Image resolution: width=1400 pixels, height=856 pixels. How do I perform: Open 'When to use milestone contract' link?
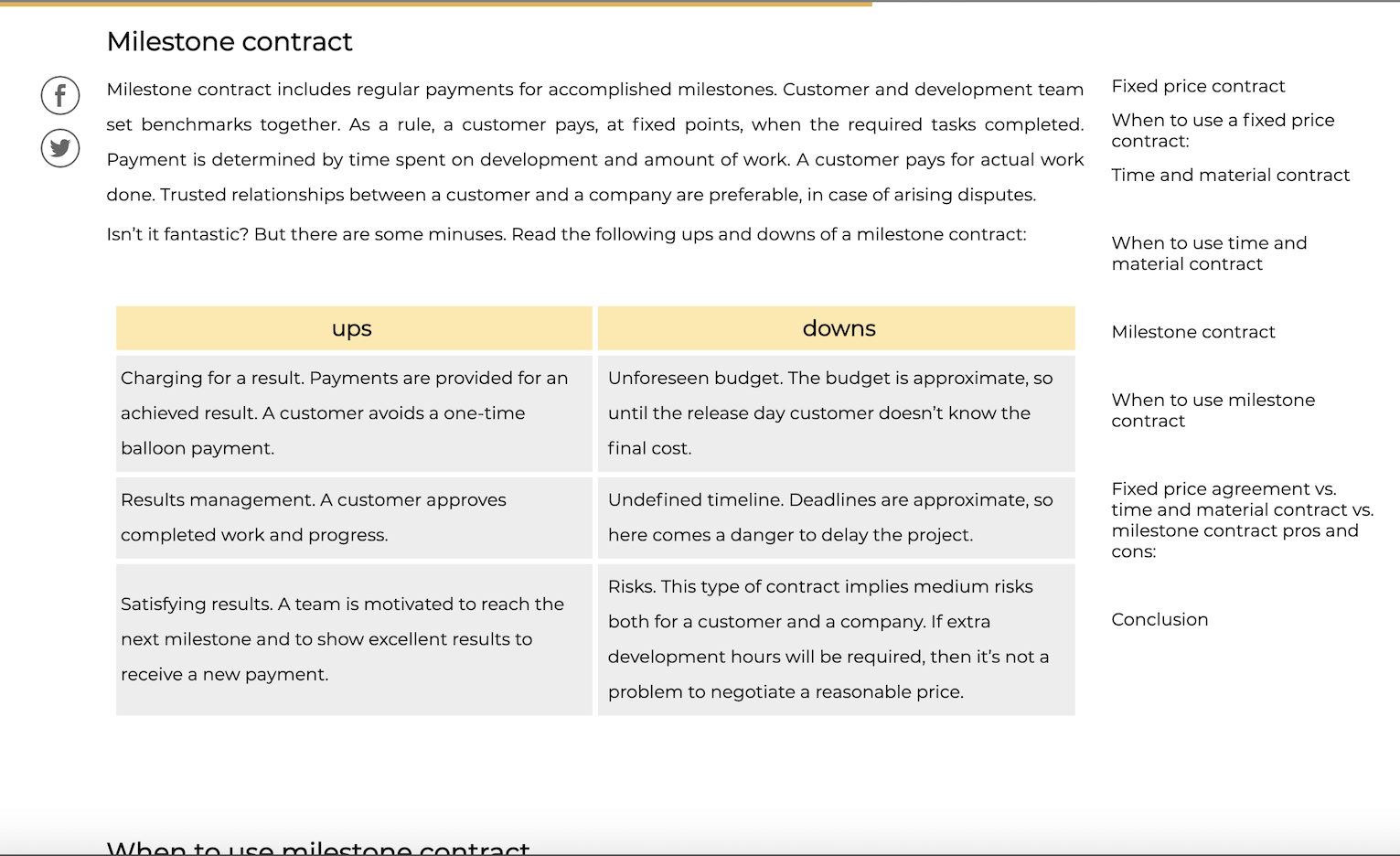click(x=1213, y=410)
